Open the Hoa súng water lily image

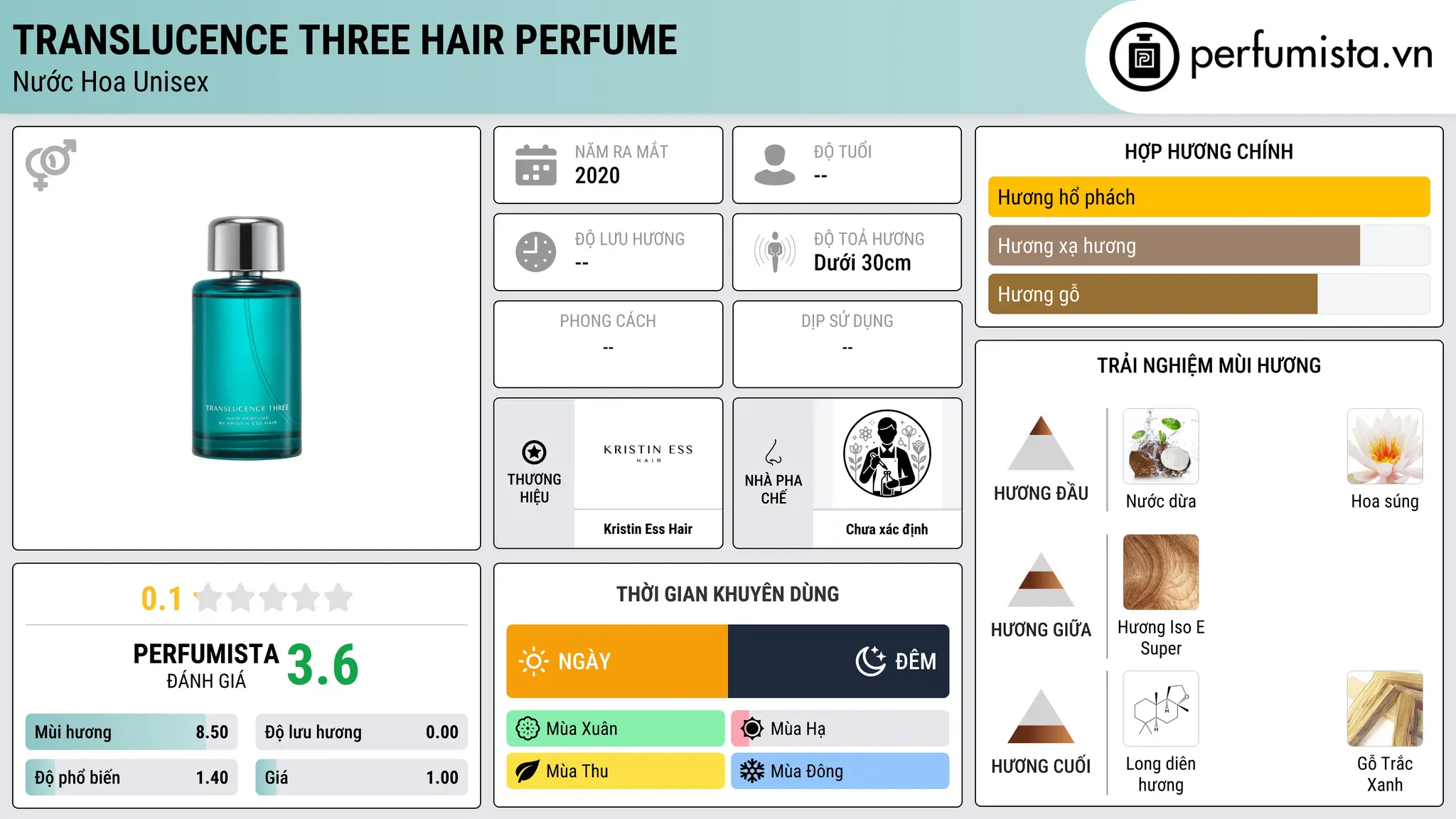point(1385,446)
